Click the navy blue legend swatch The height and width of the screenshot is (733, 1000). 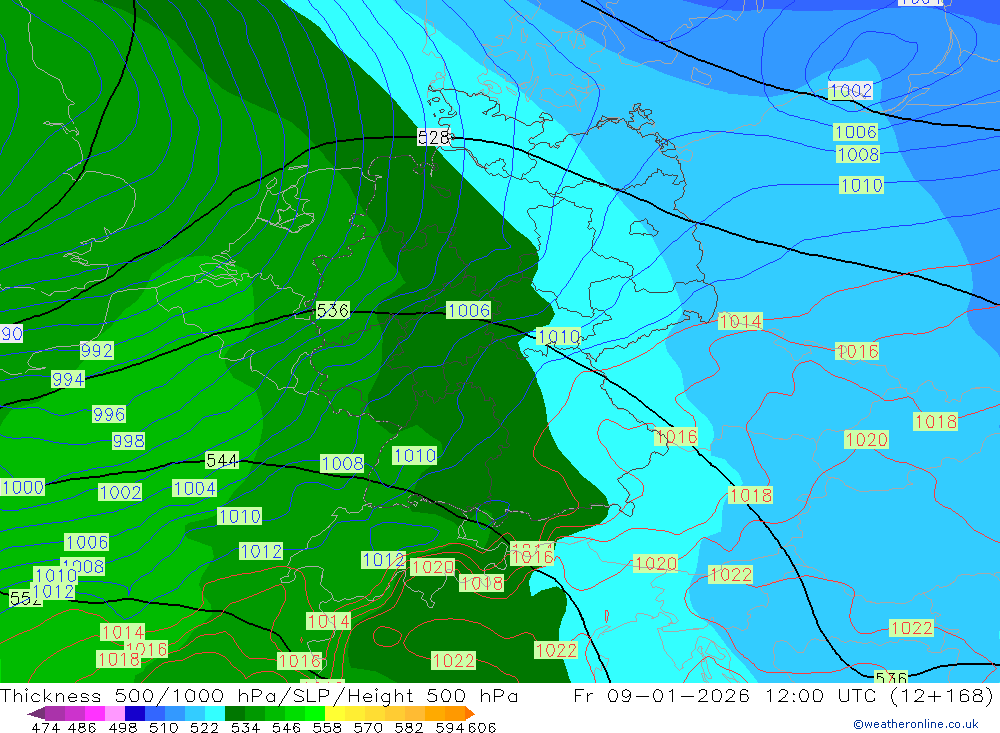click(x=135, y=713)
